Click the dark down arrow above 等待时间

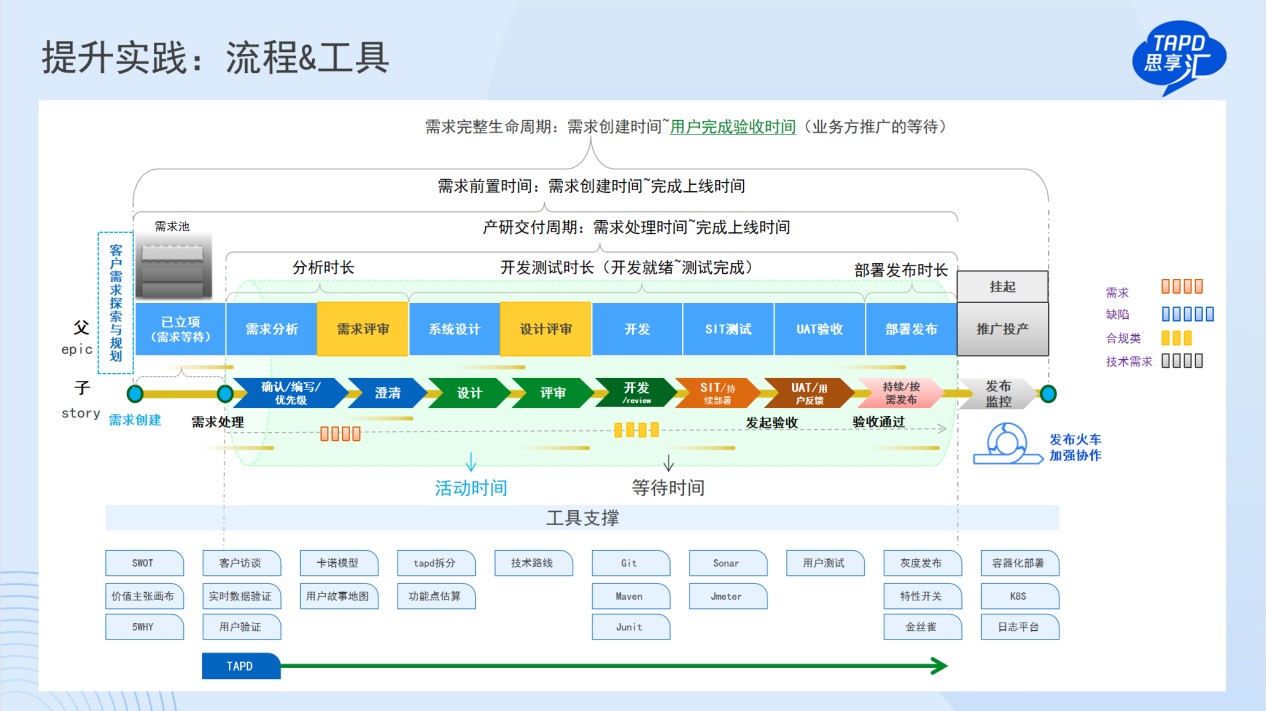point(668,462)
